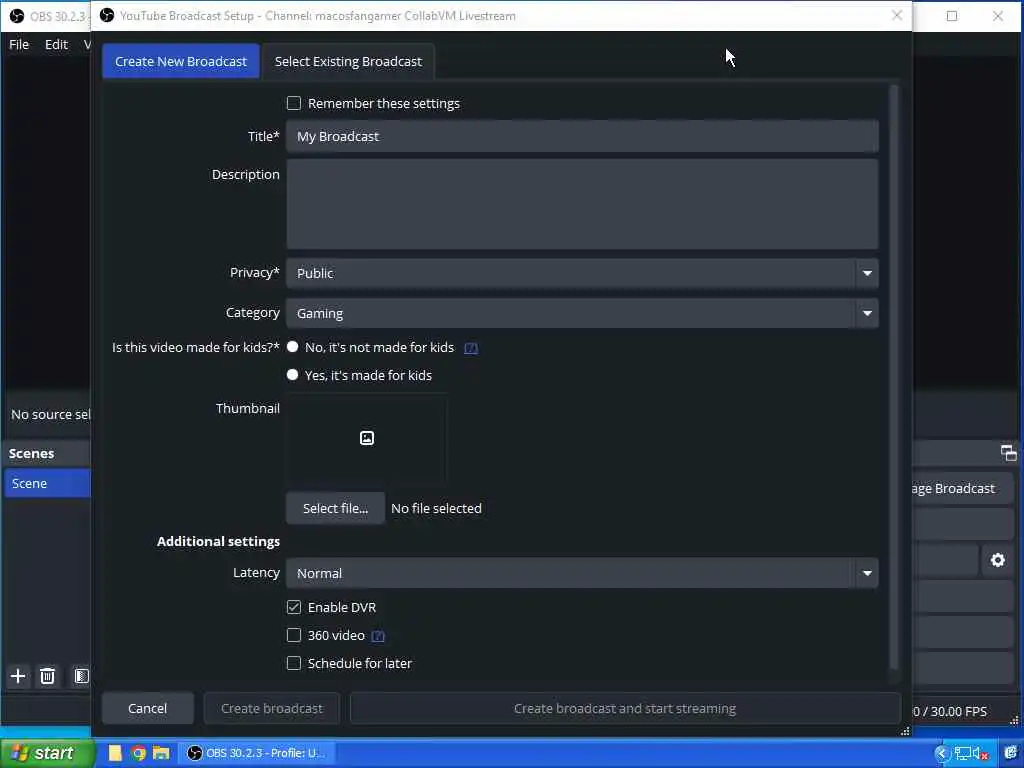Open the File menu in OBS
Viewport: 1024px width, 768px height.
point(19,44)
